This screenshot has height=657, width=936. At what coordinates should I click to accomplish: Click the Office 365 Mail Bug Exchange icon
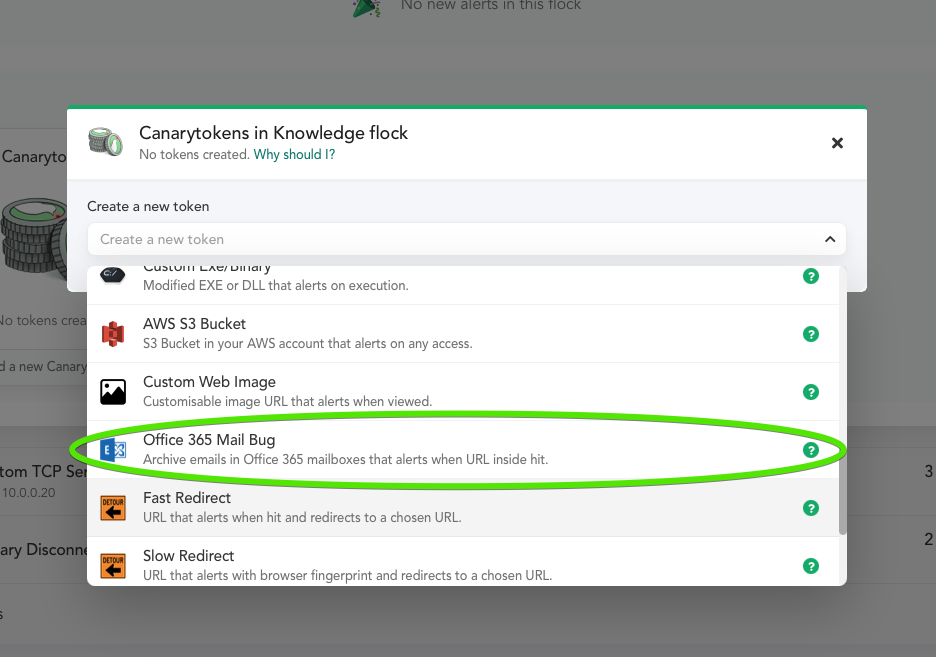pyautogui.click(x=113, y=450)
